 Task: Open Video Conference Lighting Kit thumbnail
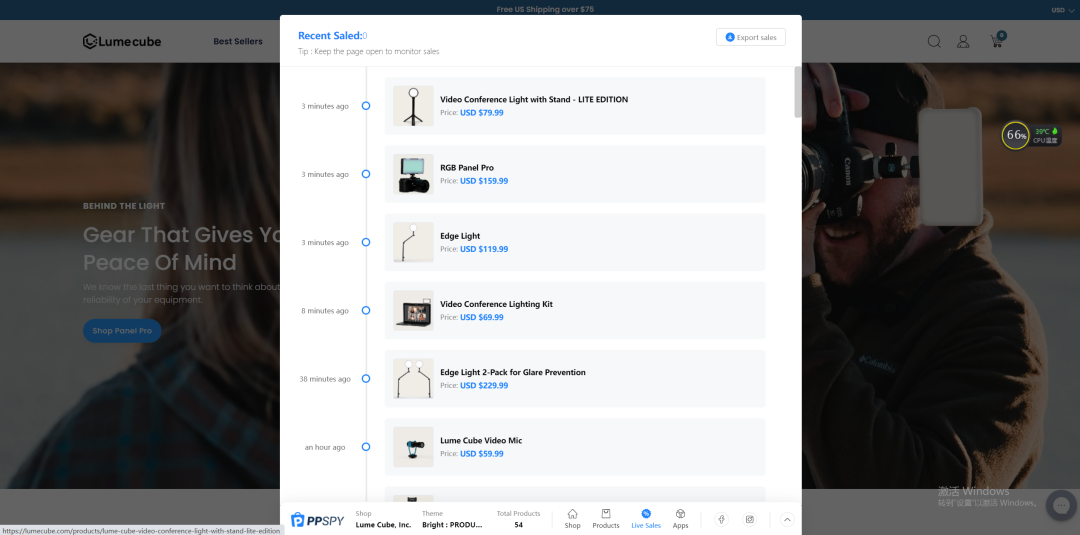pos(413,311)
